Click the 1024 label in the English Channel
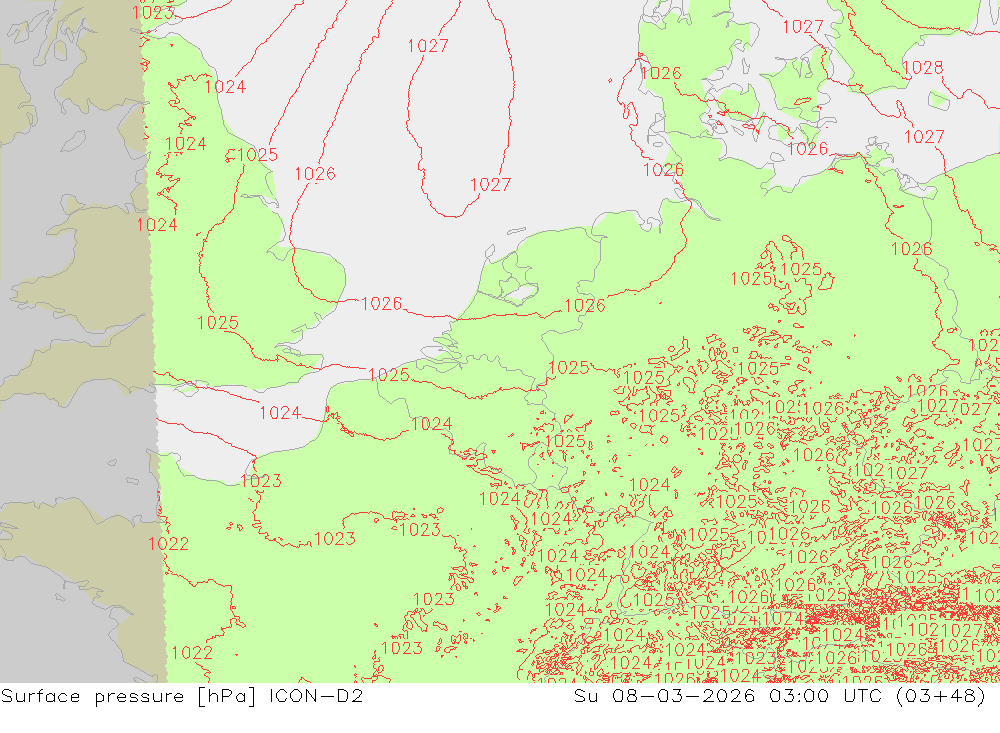1000x733 pixels. pos(280,413)
